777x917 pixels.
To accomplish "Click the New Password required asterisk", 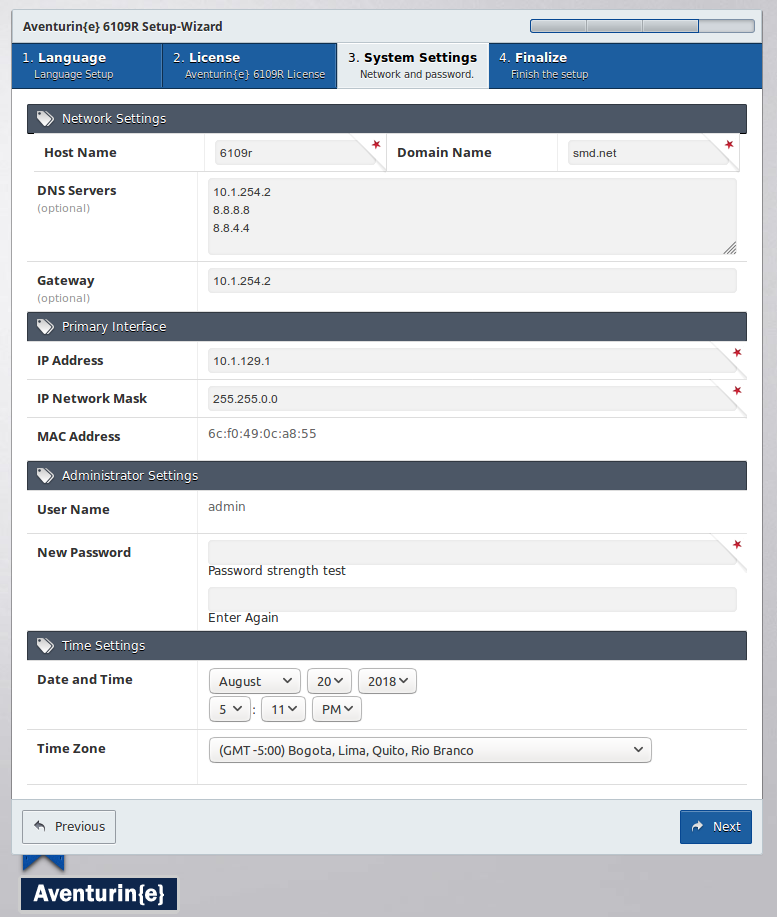I will (x=737, y=544).
